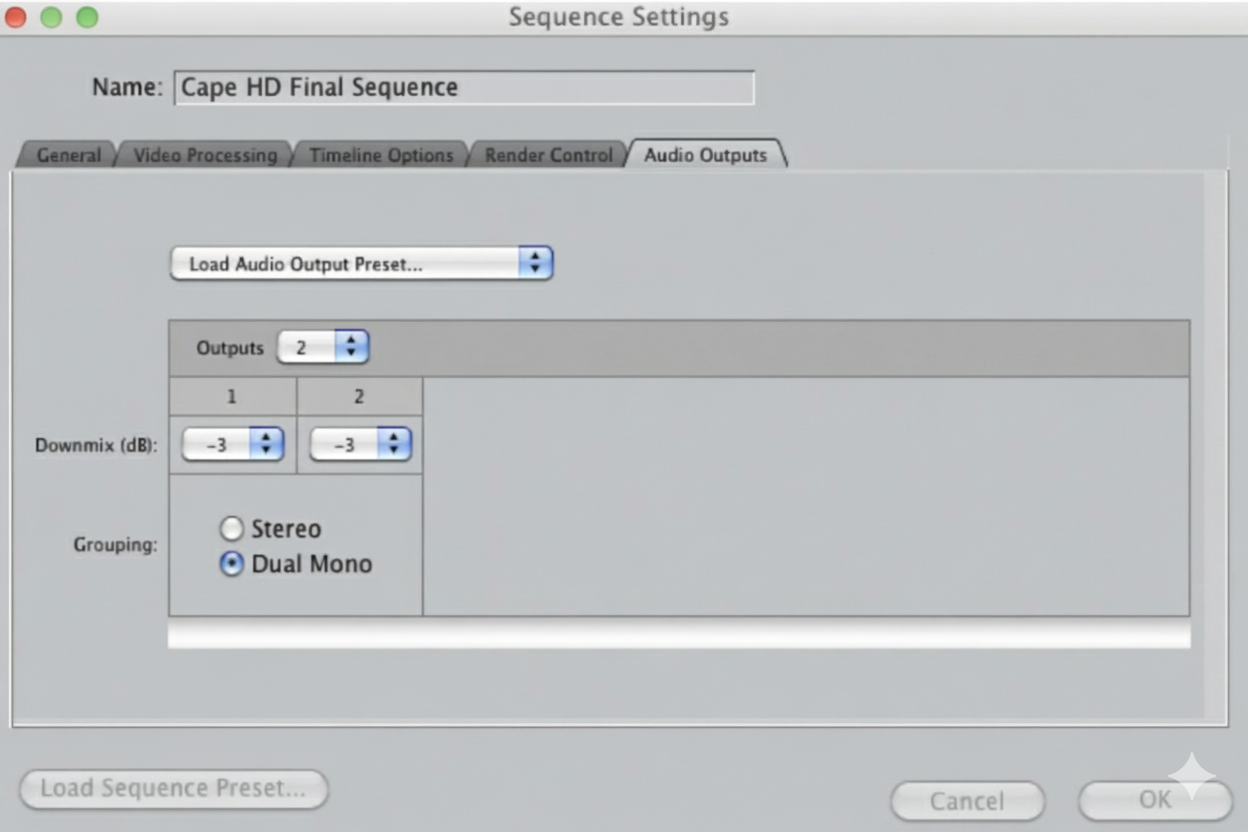The width and height of the screenshot is (1248, 832).
Task: Edit the sequence name field
Action: pos(465,88)
